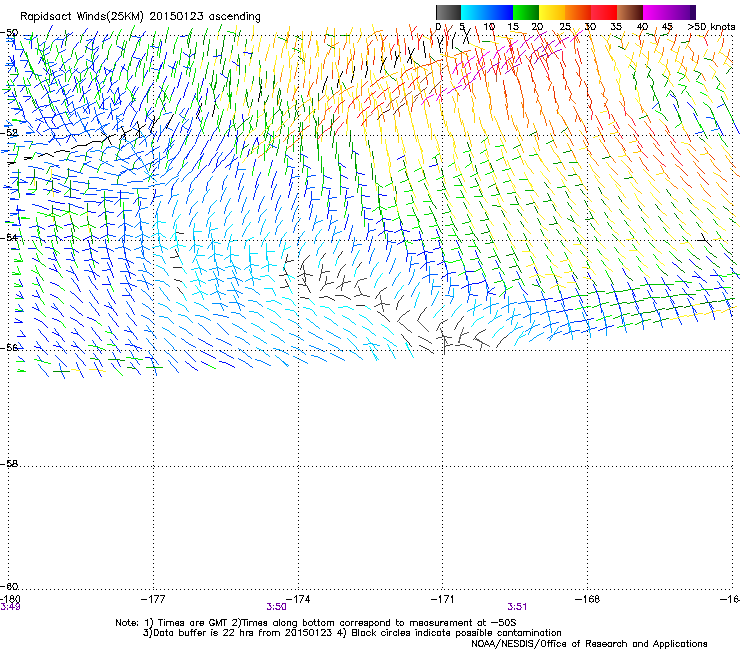Click the -177 longitude axis label
Screen dimensions: 740x650
pos(153,599)
